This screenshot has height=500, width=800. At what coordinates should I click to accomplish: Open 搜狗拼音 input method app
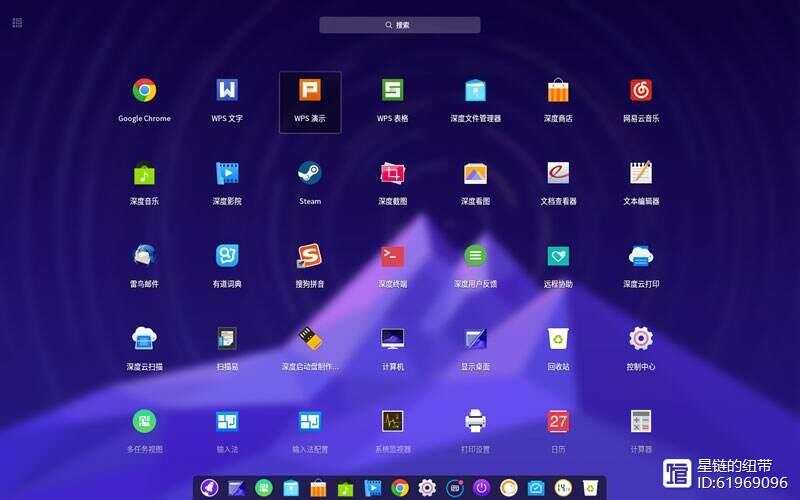point(310,256)
